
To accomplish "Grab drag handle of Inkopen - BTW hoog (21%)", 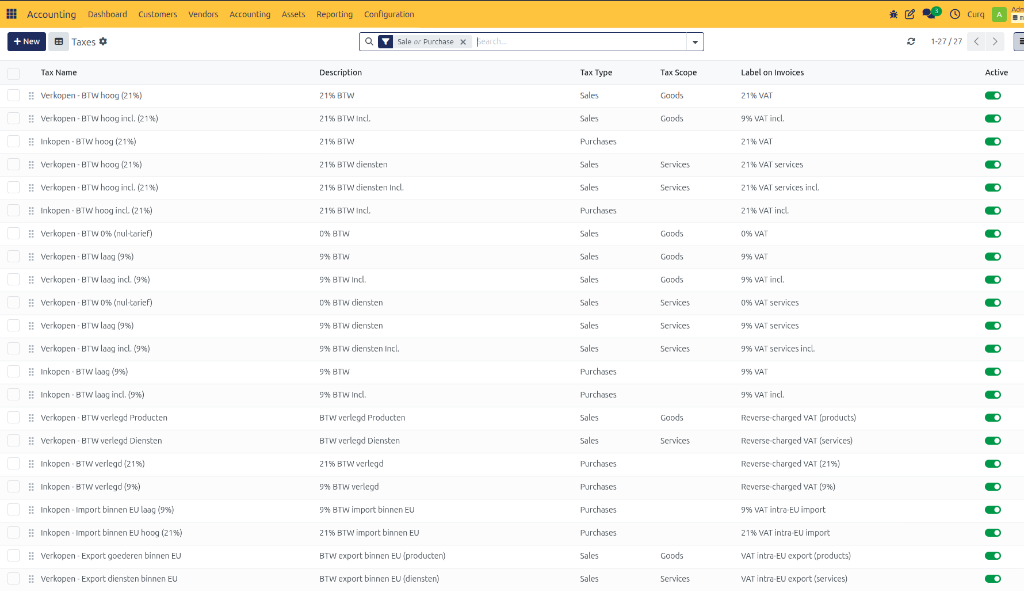I will [31, 142].
